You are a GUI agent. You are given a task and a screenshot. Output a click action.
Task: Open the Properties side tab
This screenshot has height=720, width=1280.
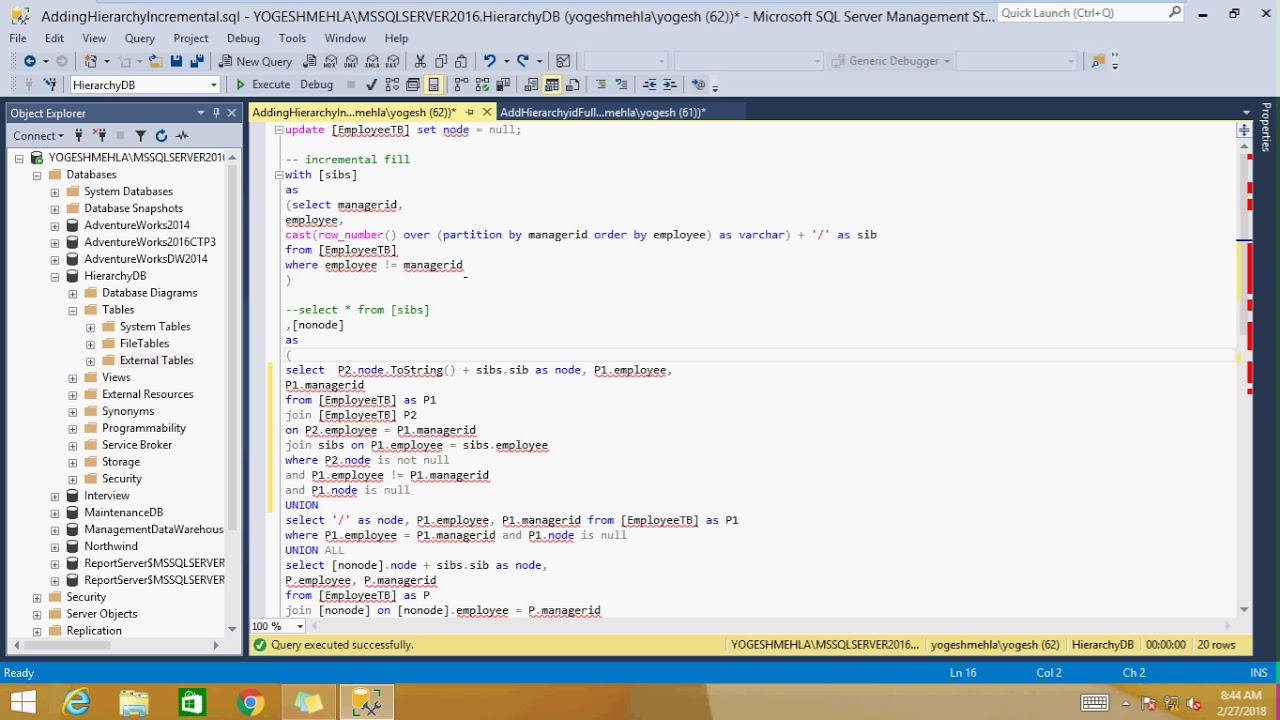[1267, 127]
